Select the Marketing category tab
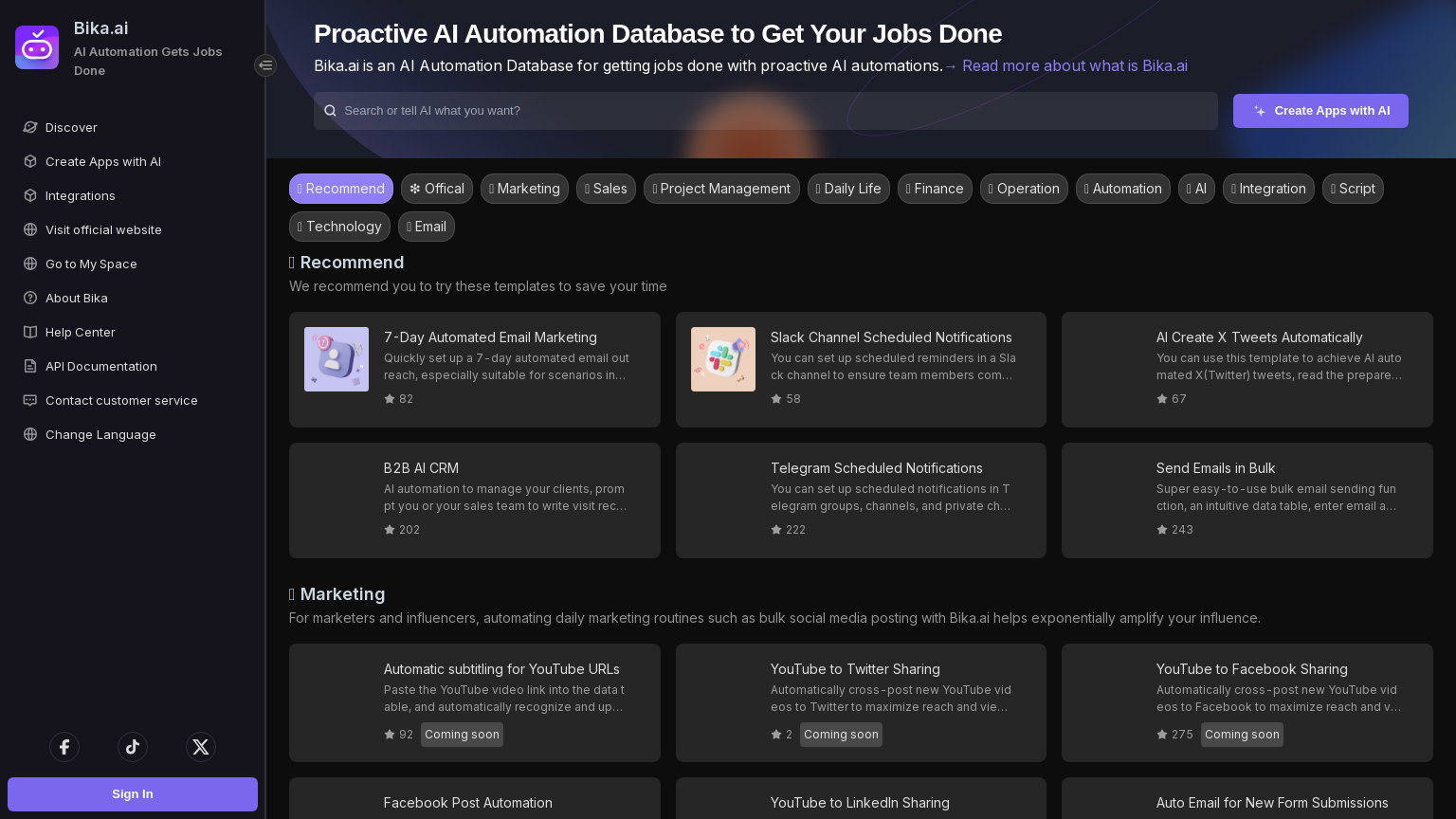The width and height of the screenshot is (1456, 819). pyautogui.click(x=524, y=189)
